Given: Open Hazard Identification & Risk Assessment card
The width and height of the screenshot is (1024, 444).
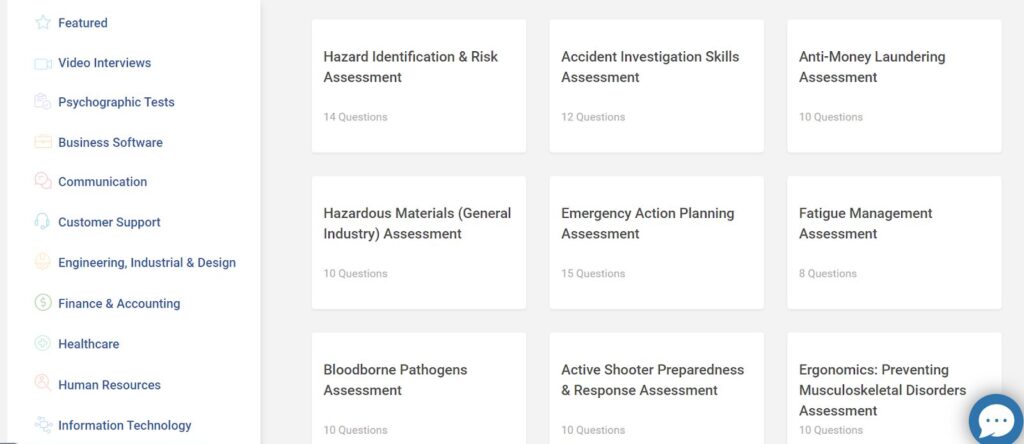Looking at the screenshot, I should [x=419, y=86].
